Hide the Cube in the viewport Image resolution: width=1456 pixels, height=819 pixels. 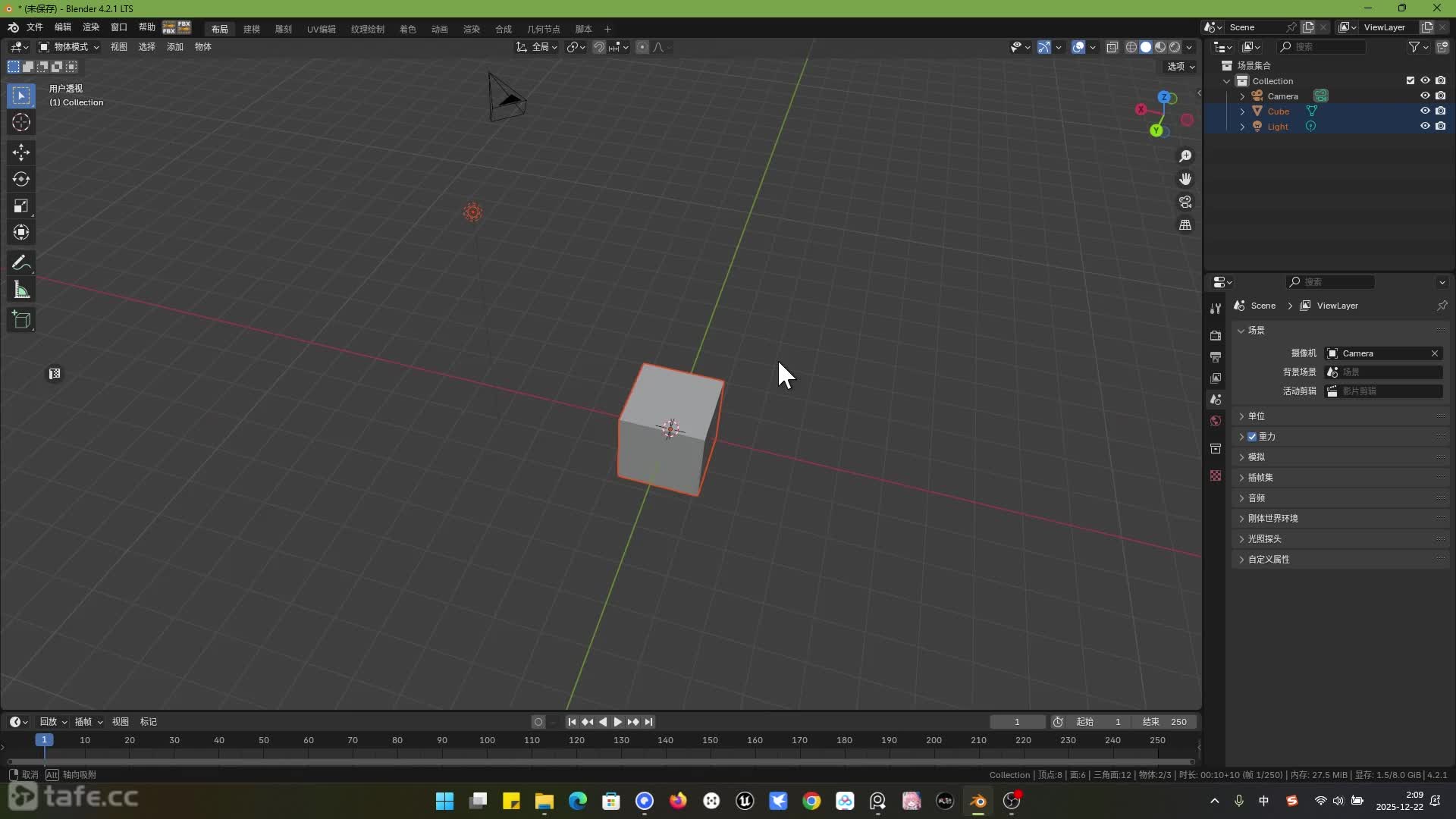(x=1425, y=111)
